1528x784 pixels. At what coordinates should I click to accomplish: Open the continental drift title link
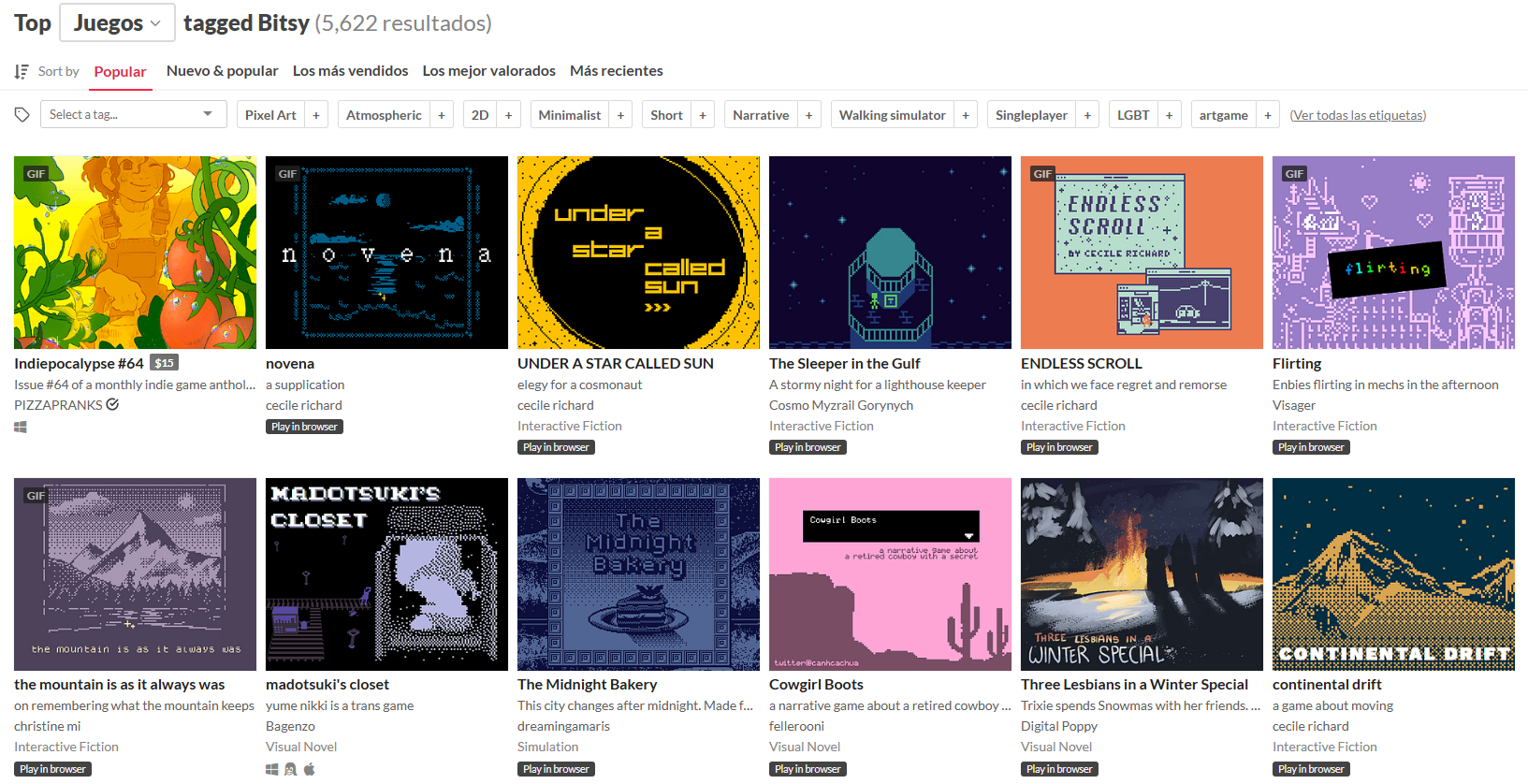[1327, 685]
